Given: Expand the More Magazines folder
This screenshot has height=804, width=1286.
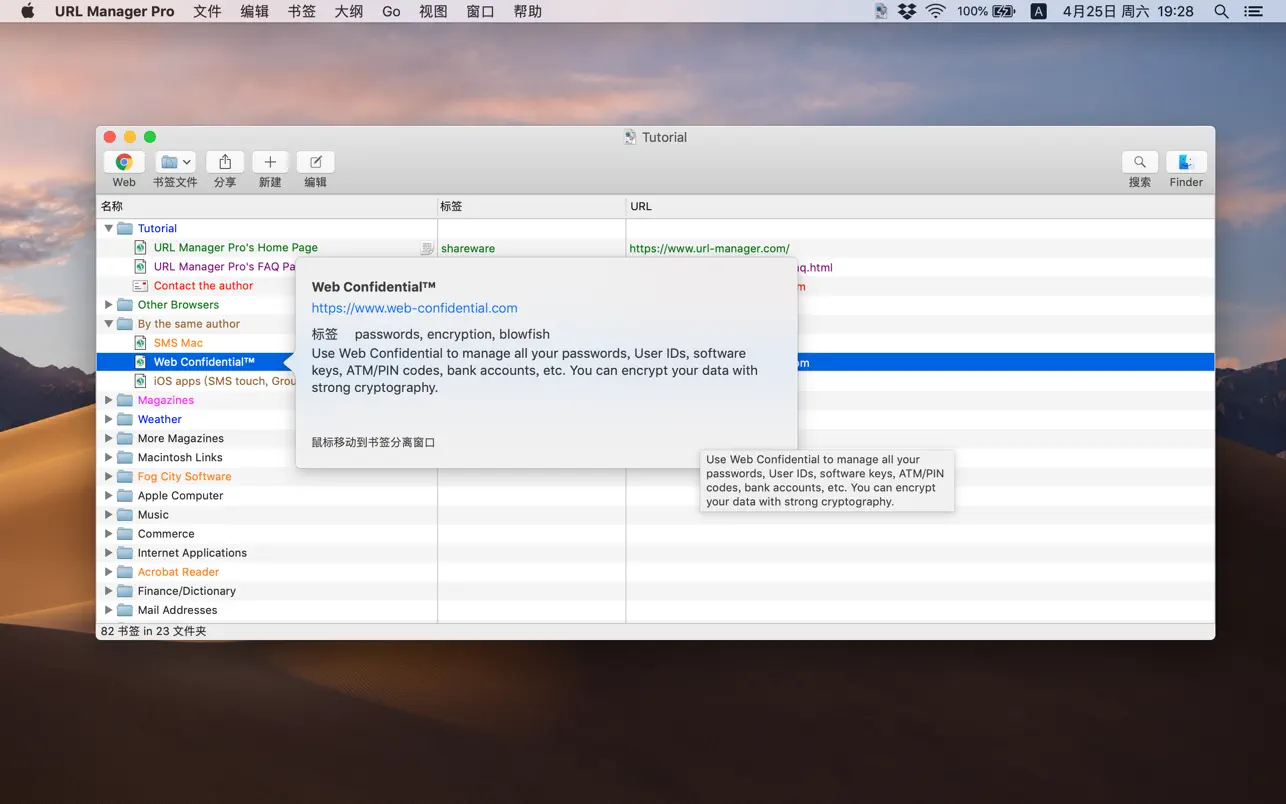Looking at the screenshot, I should [109, 438].
